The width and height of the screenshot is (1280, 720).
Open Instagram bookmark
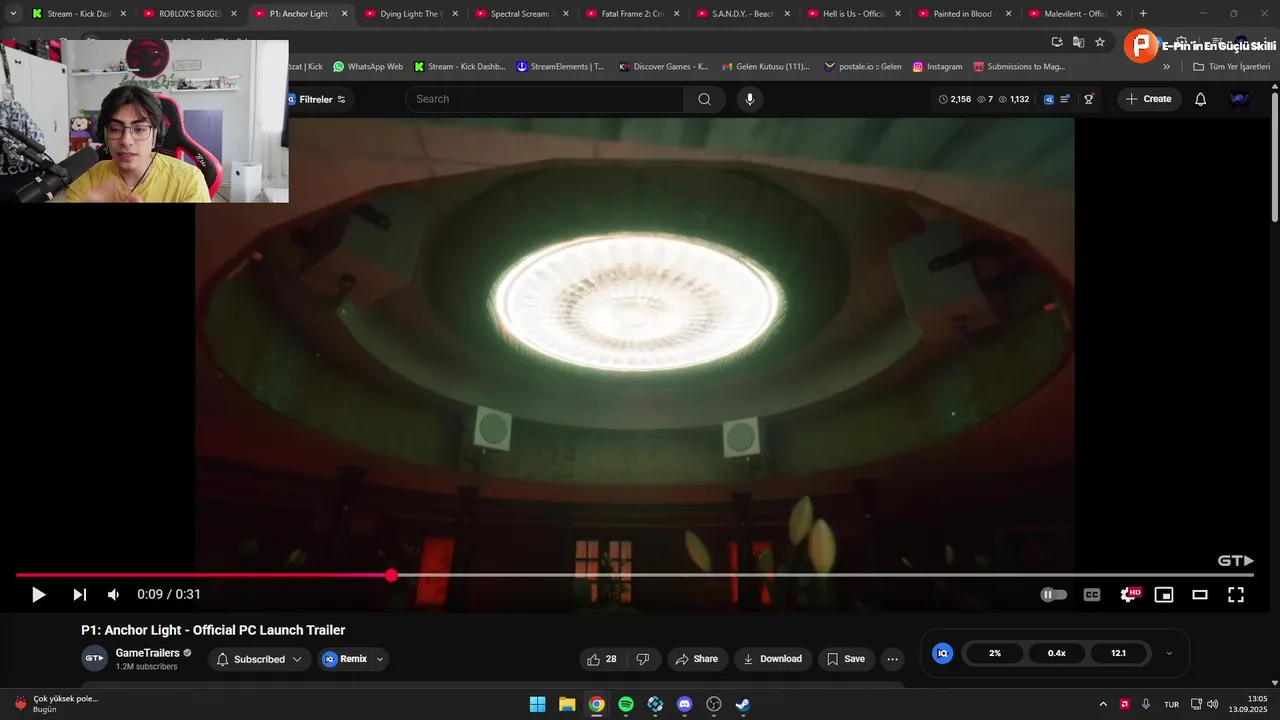click(x=937, y=67)
